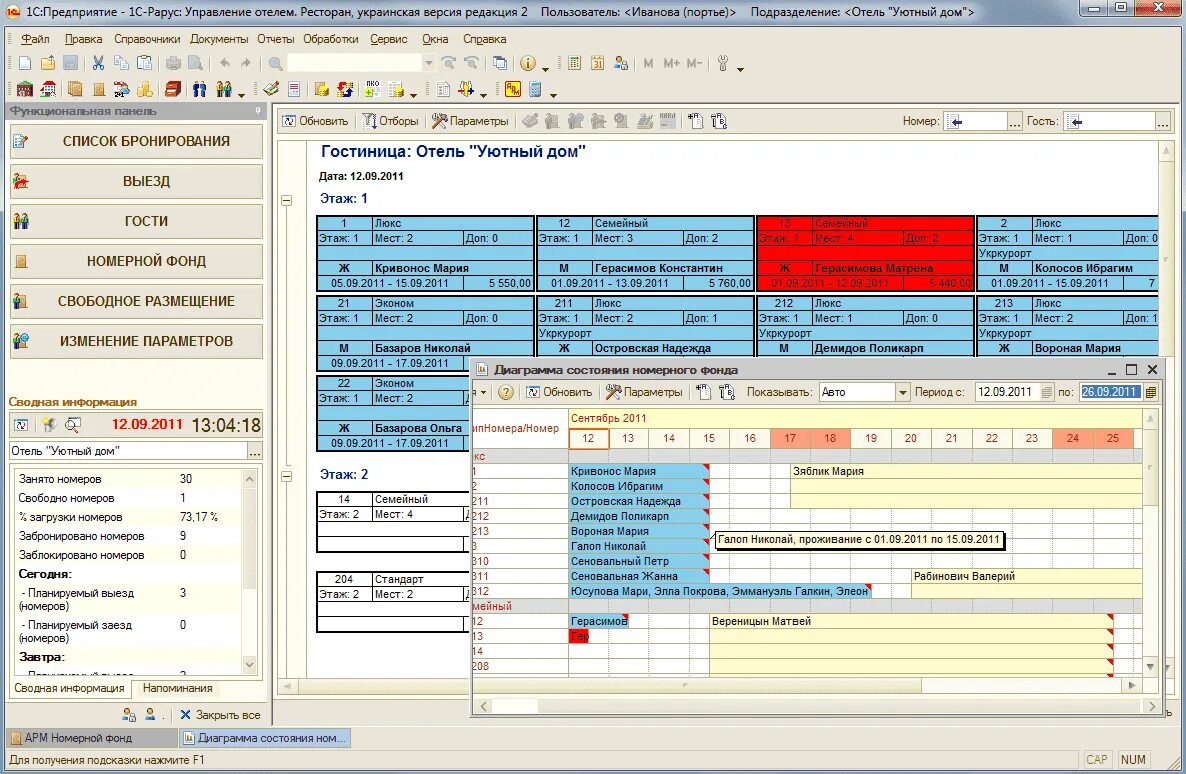Open the Номер field ellipsis selector
The height and width of the screenshot is (774, 1186).
1014,121
